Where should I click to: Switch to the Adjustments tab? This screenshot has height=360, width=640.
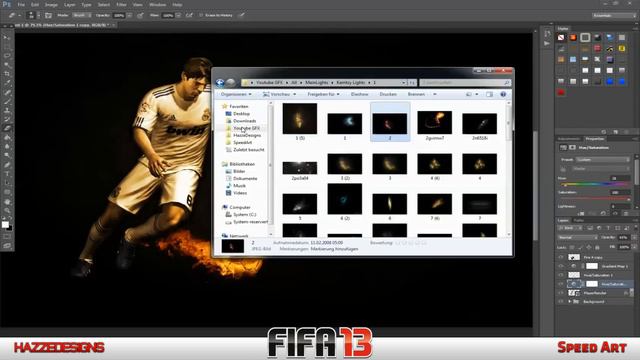tap(569, 139)
